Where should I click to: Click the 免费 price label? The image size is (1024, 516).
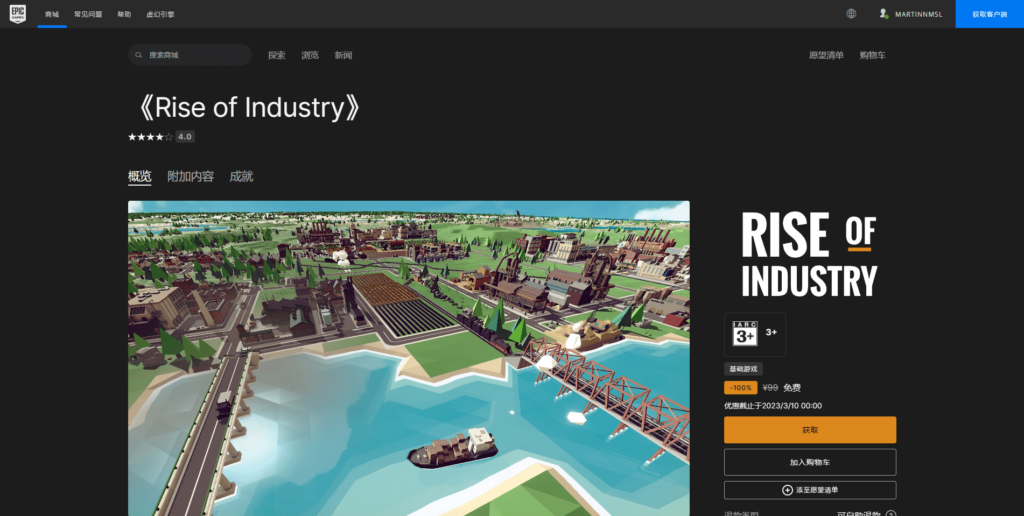coord(792,388)
